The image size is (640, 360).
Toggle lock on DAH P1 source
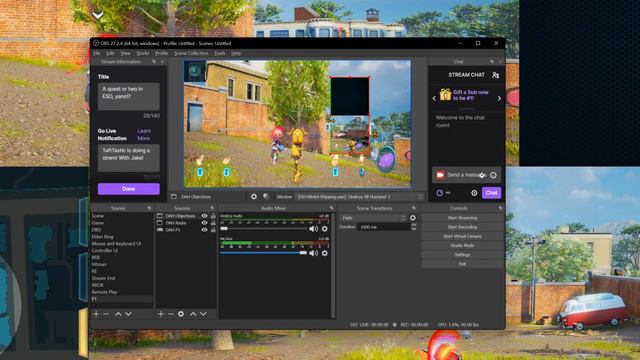(213, 230)
